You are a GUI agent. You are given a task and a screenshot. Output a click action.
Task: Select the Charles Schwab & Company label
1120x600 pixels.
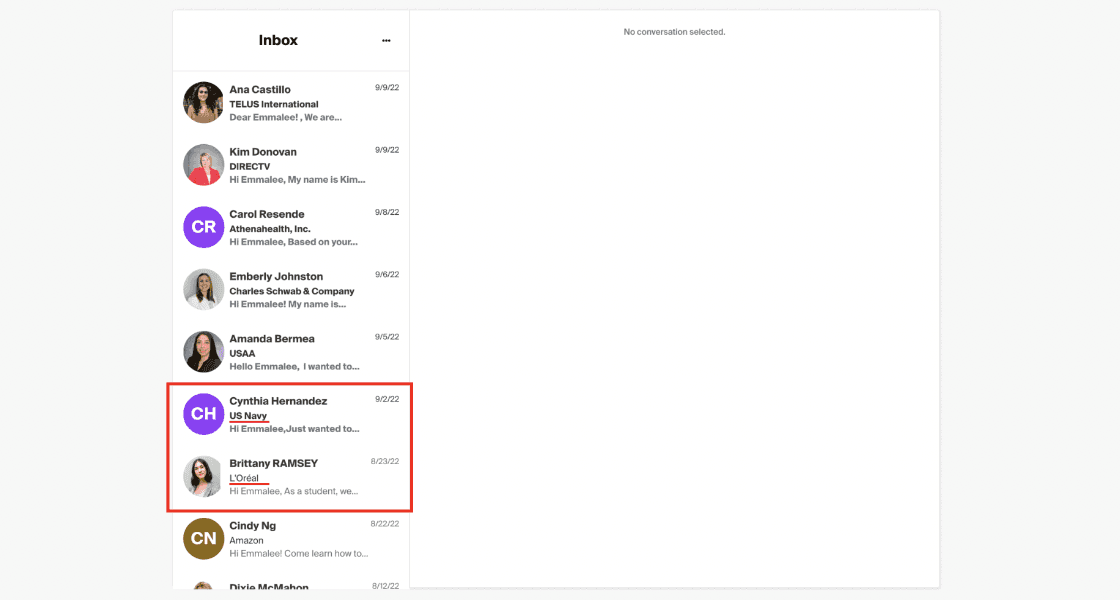(x=291, y=291)
